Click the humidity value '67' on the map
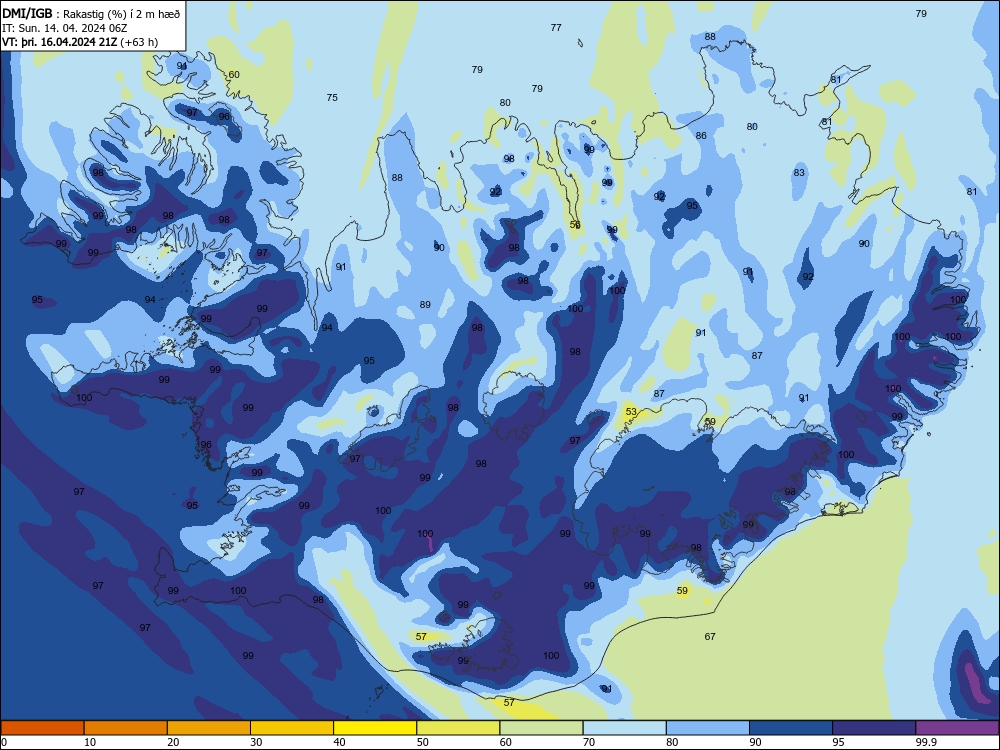The width and height of the screenshot is (1000, 750). pyautogui.click(x=710, y=636)
